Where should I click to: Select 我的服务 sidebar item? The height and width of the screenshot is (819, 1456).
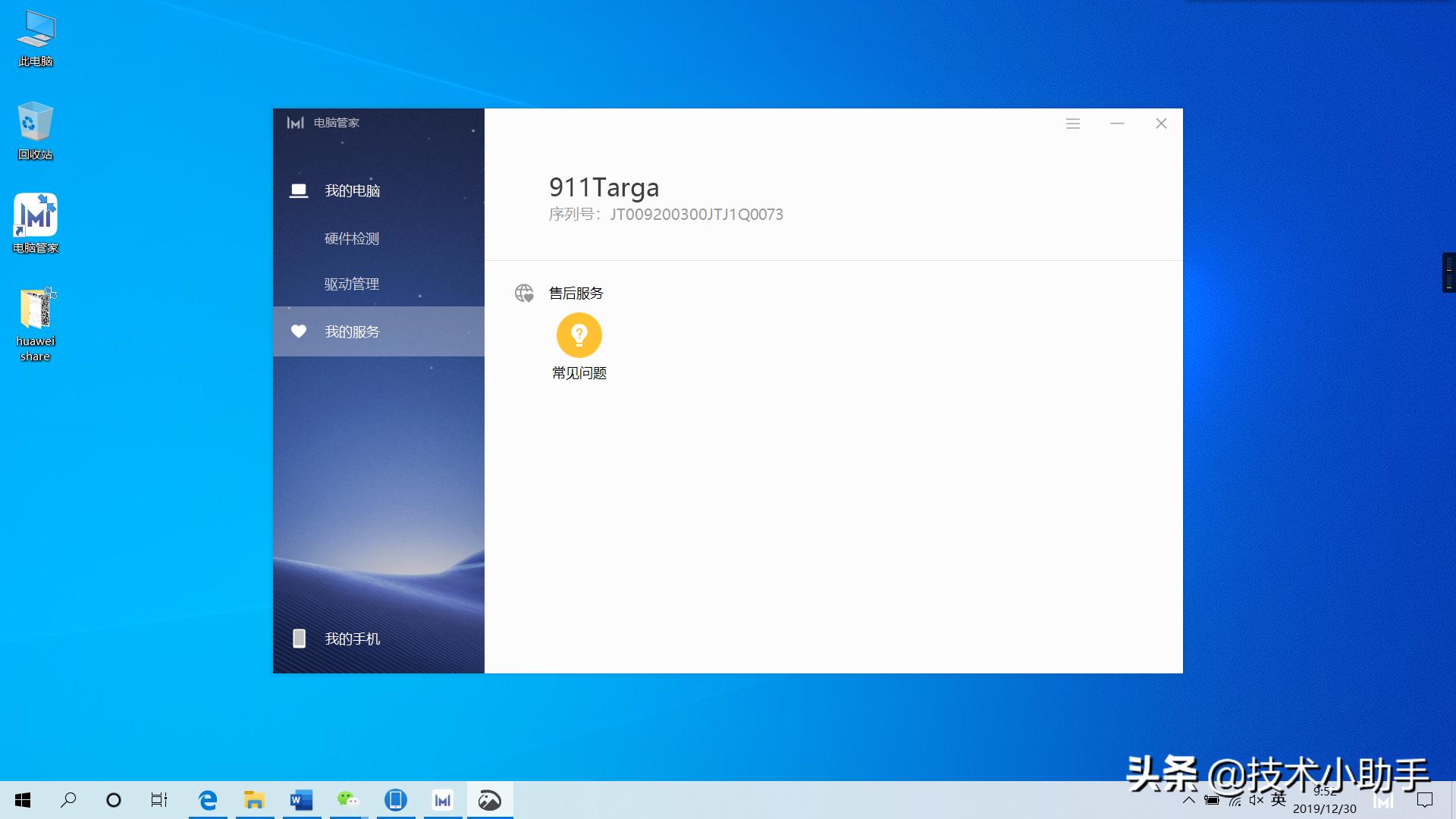352,332
